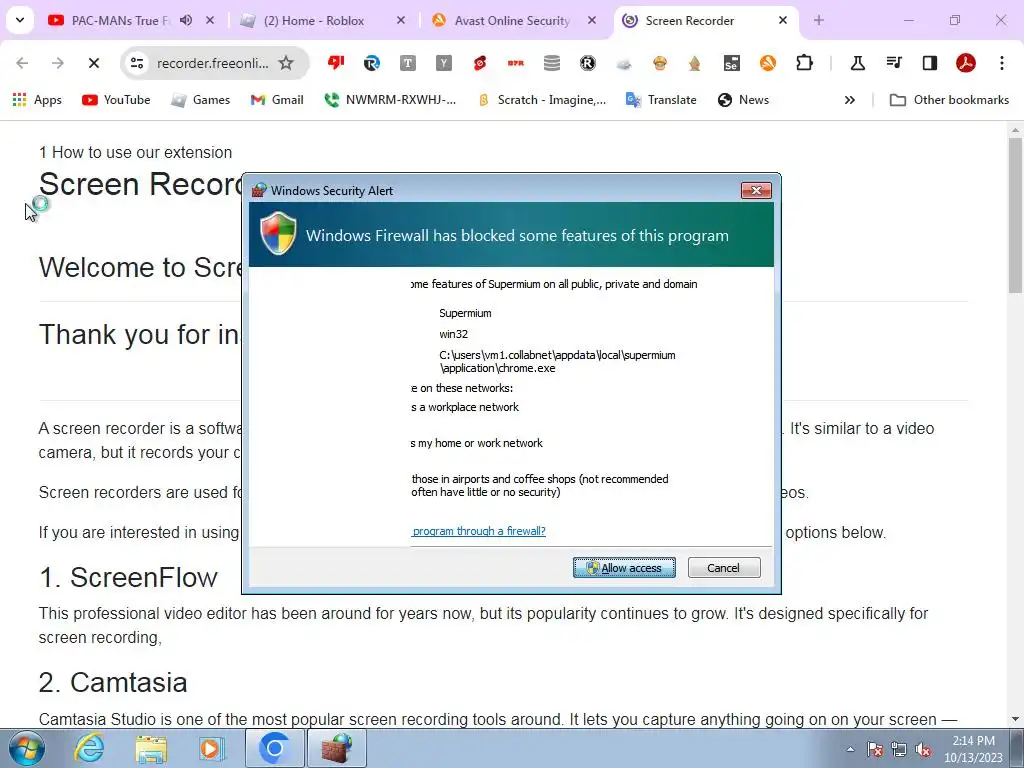The image size is (1024, 768).
Task: Select the Windows Firewall taskbar button
Action: click(x=336, y=748)
